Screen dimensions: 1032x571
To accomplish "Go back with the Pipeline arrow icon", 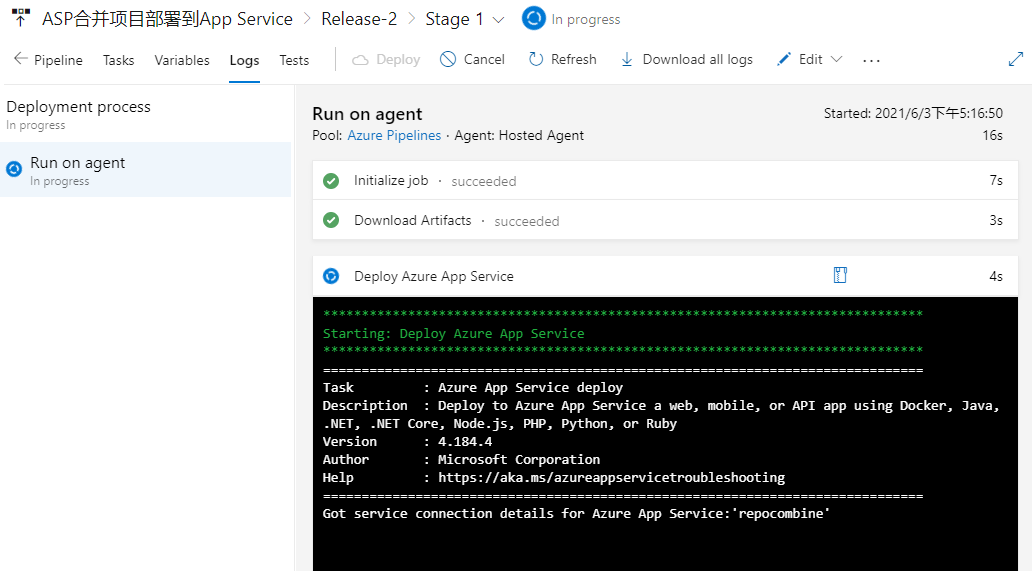I will pos(20,59).
